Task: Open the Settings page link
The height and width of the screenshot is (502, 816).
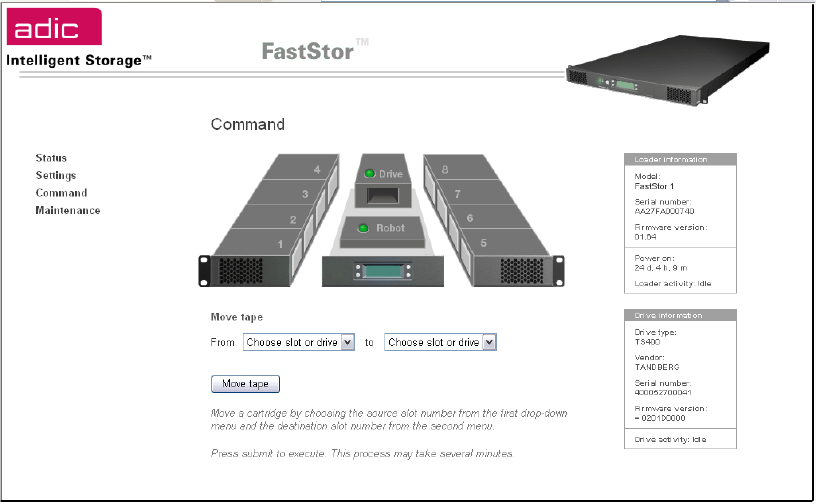Action: click(56, 175)
